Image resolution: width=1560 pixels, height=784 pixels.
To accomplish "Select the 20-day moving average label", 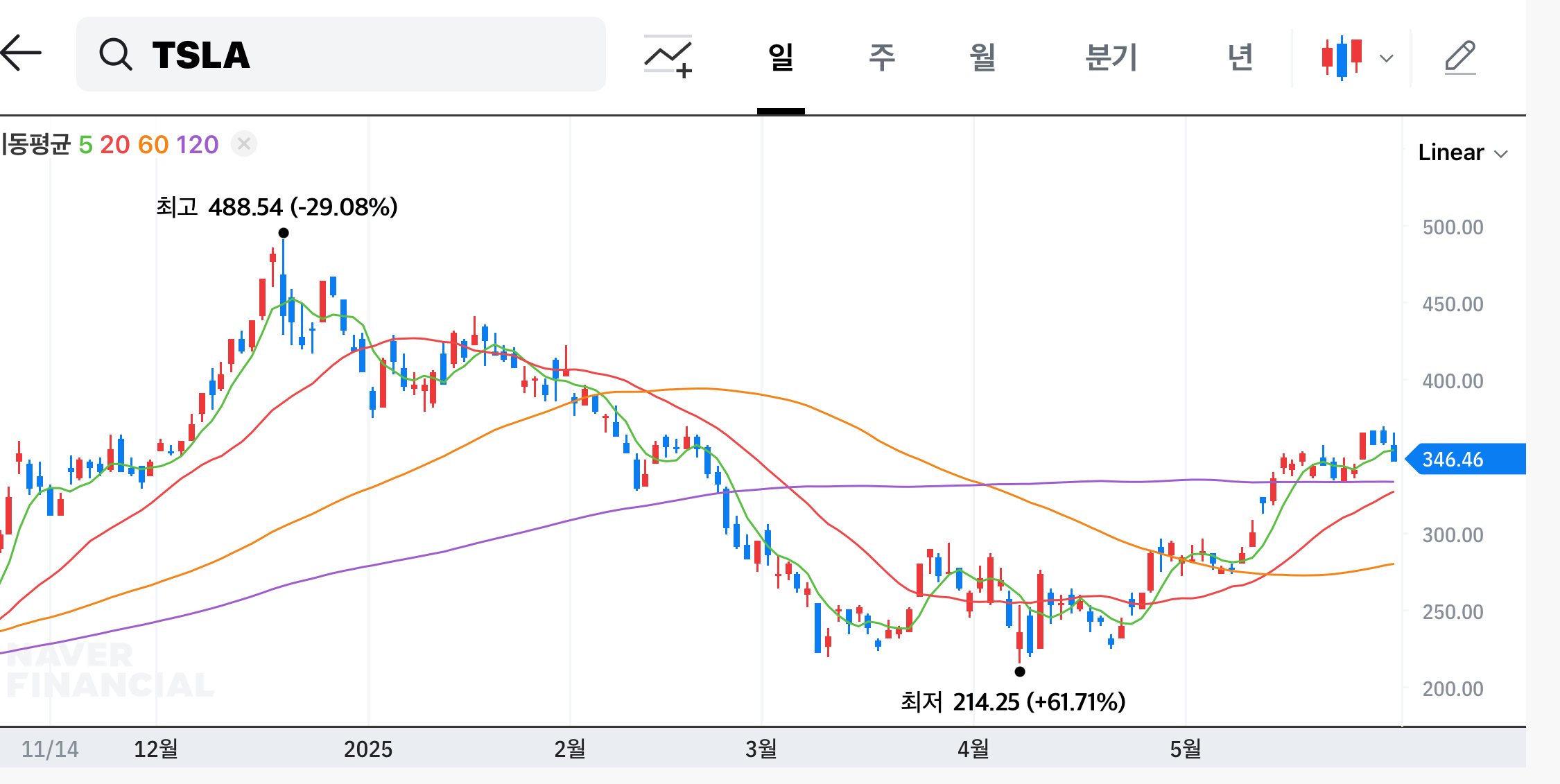I will tap(114, 145).
